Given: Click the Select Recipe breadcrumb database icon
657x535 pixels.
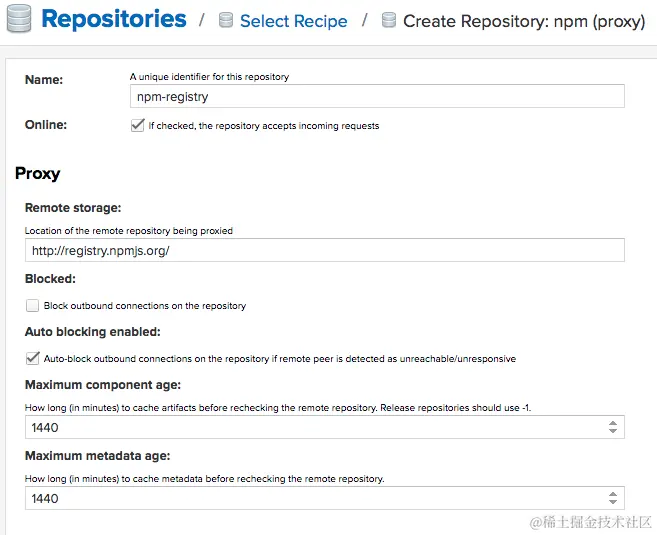Looking at the screenshot, I should [x=226, y=20].
